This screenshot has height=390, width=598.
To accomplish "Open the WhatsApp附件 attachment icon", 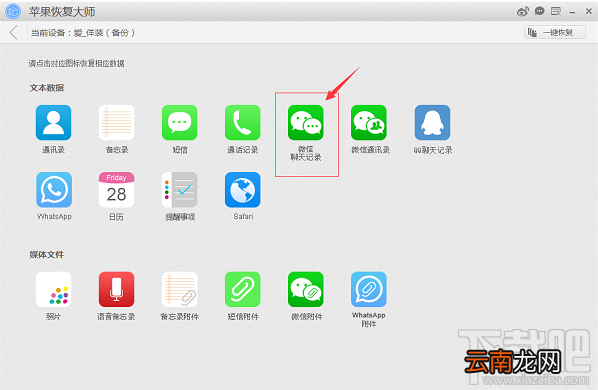I will pyautogui.click(x=369, y=289).
